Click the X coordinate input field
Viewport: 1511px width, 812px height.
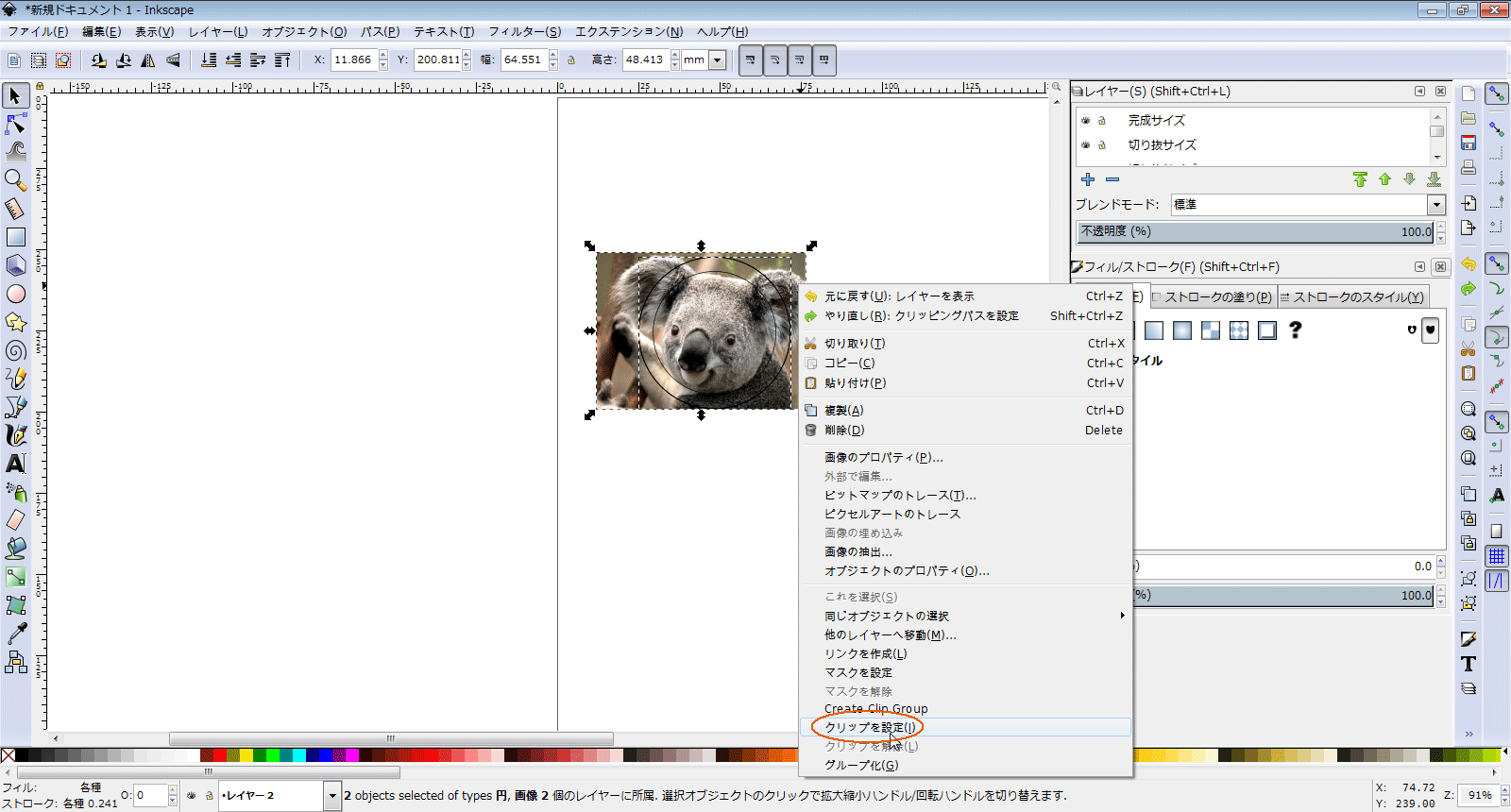[353, 59]
